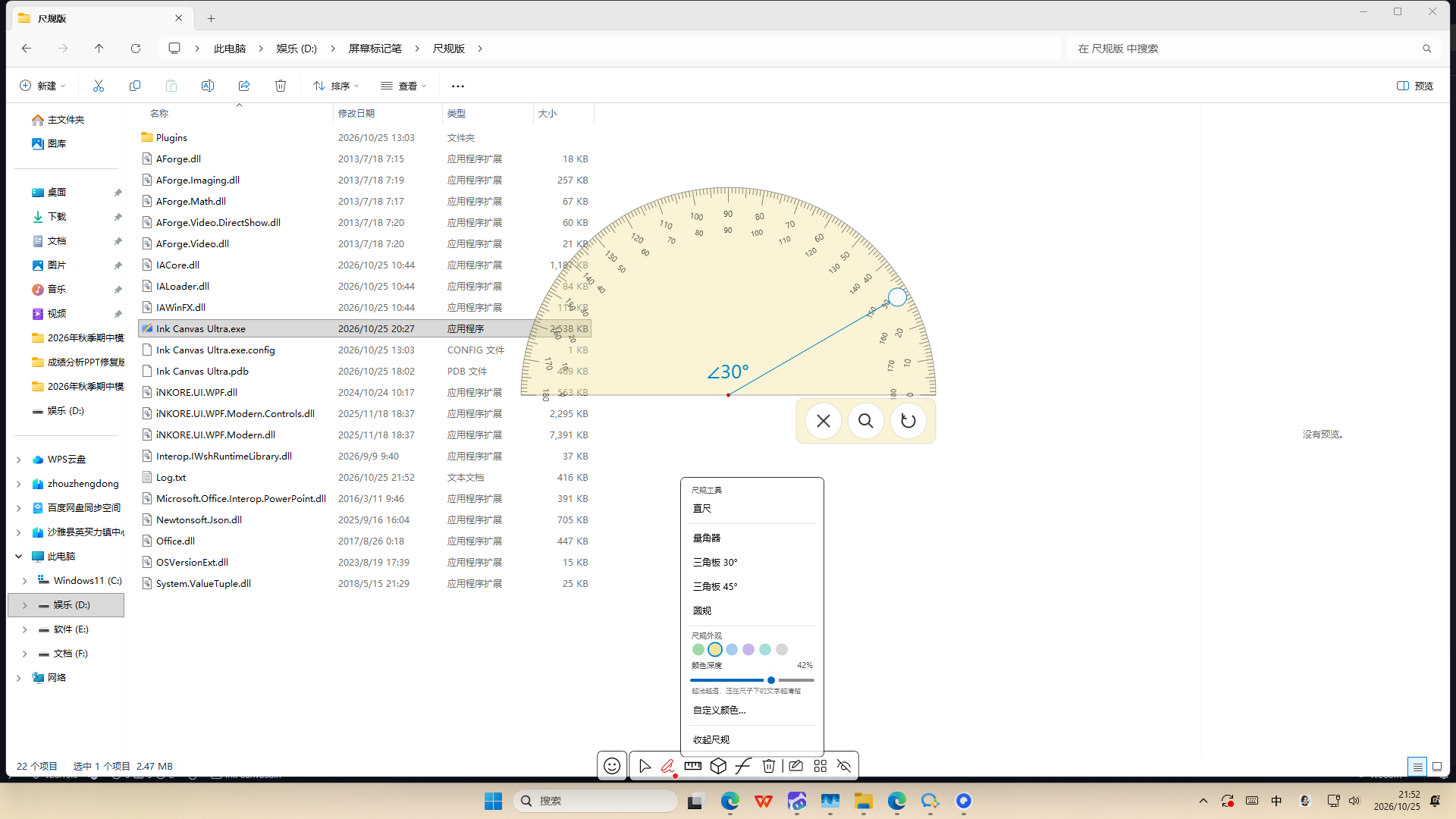Hide toolbar with crossed-eye icon
The image size is (1456, 819).
click(844, 766)
